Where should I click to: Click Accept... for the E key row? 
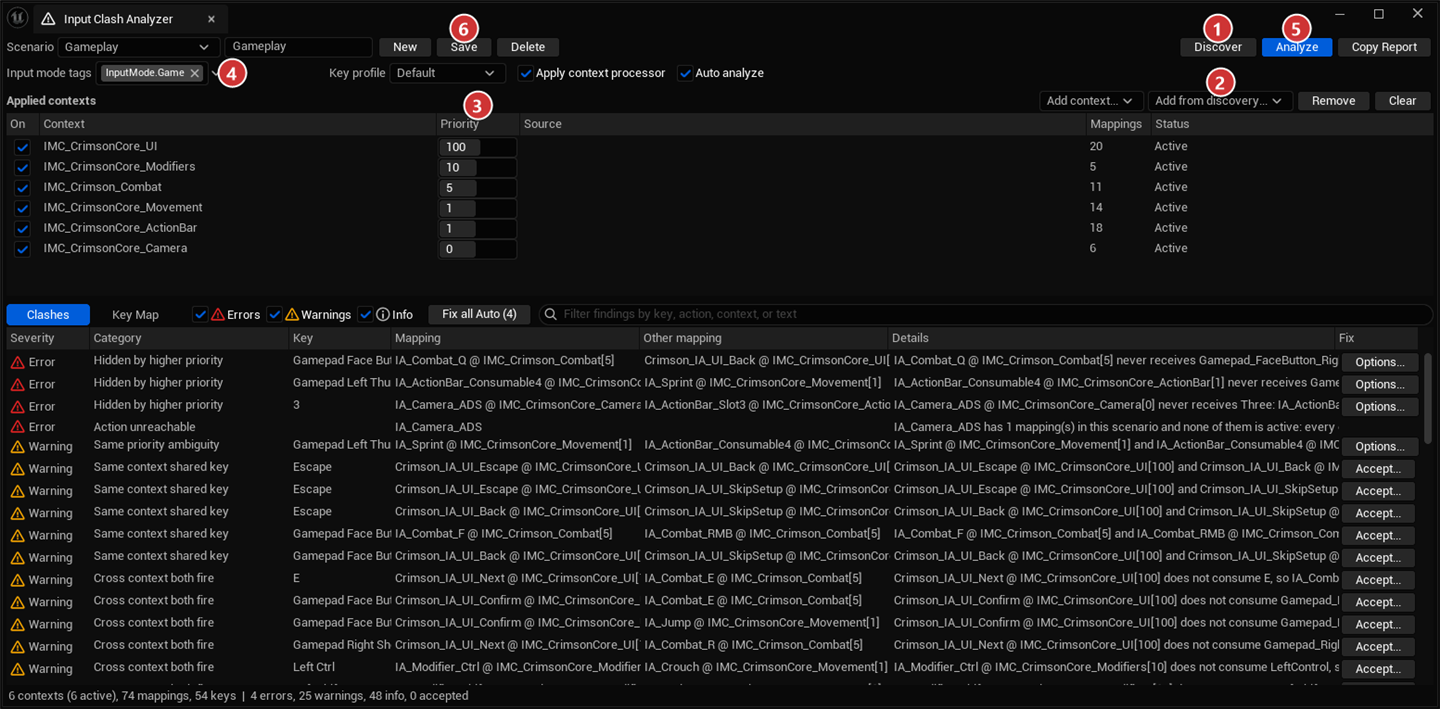[1378, 580]
